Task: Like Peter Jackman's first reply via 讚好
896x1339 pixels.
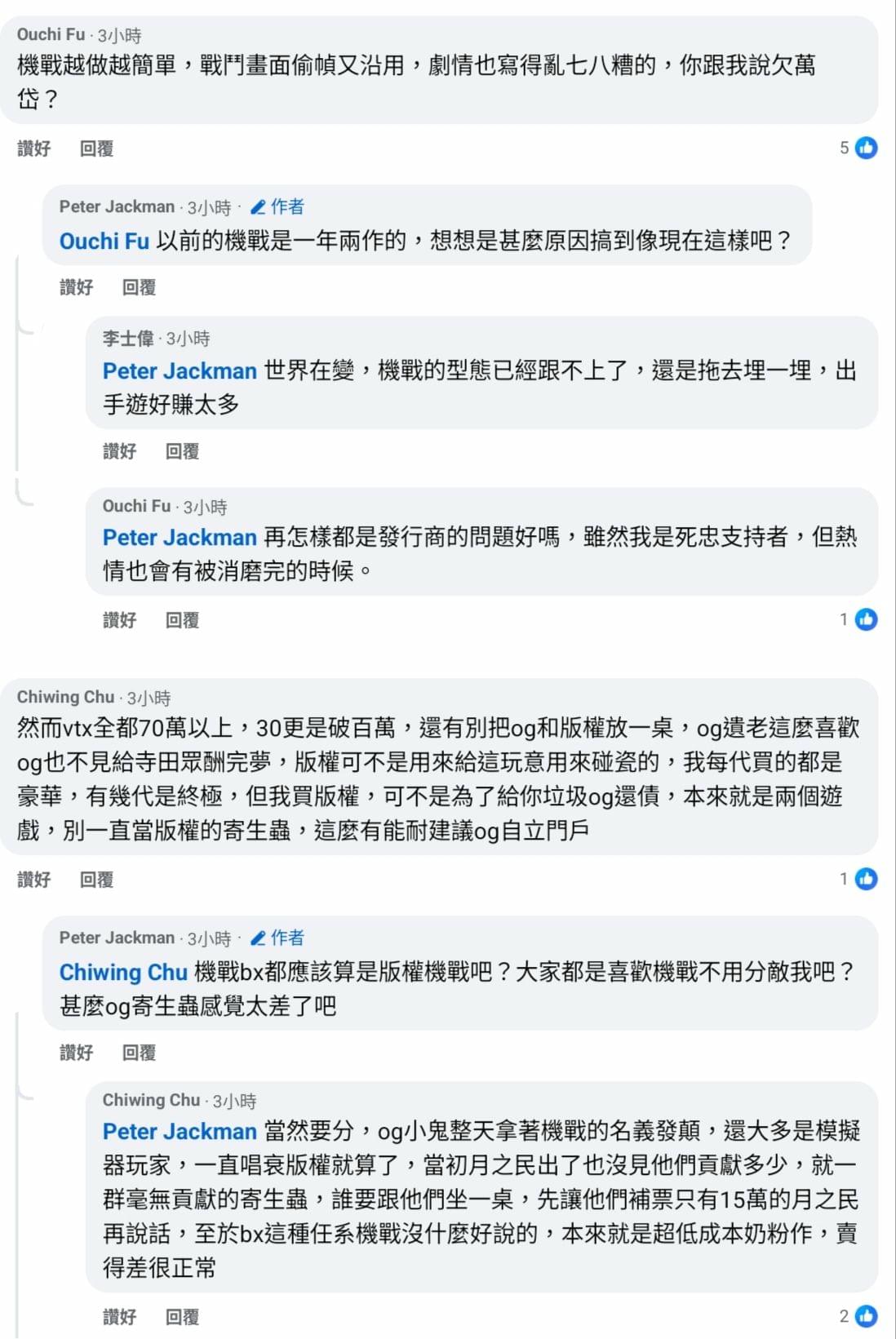Action: pos(77,287)
